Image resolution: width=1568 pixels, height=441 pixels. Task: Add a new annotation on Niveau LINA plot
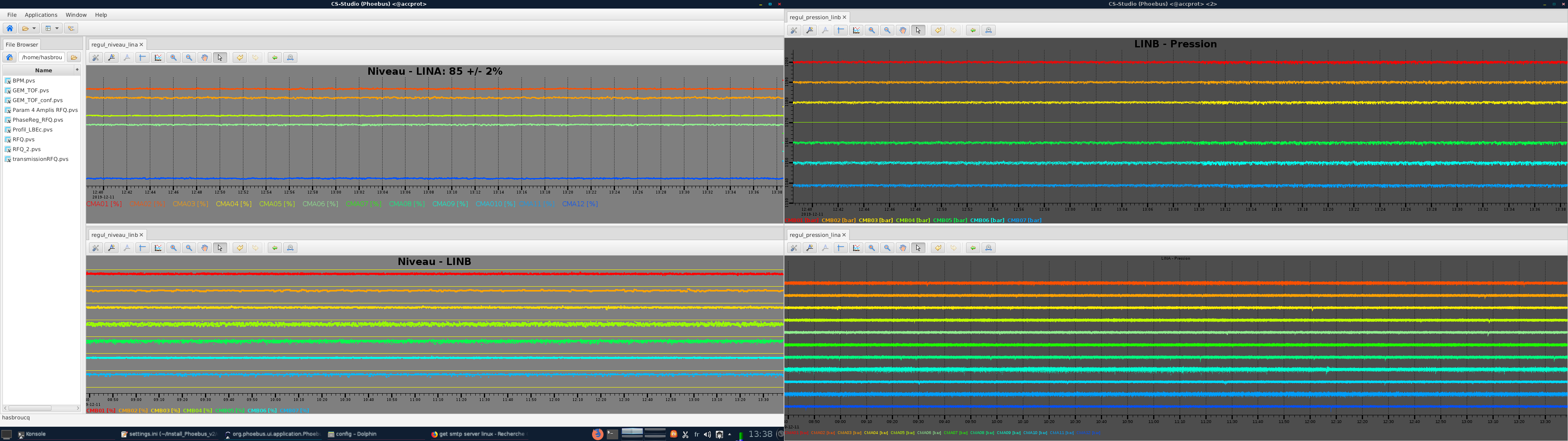(x=111, y=57)
